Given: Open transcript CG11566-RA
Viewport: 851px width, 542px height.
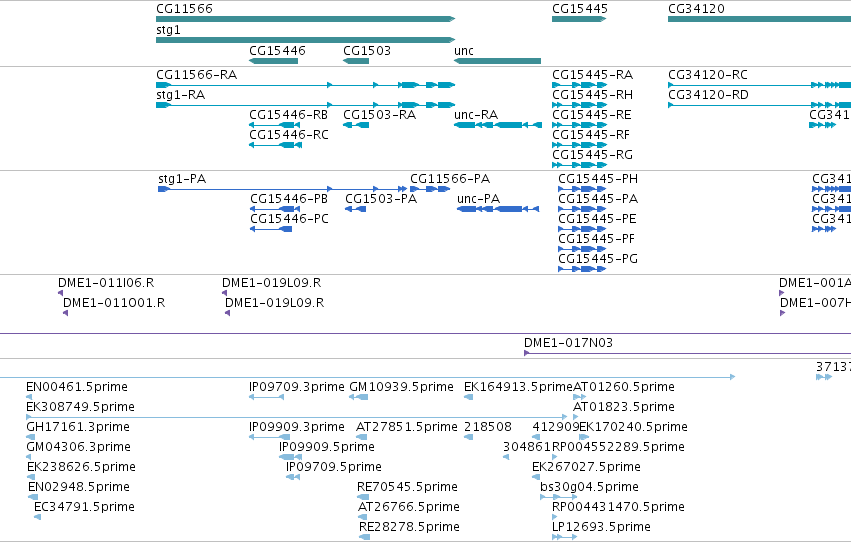Looking at the screenshot, I should [196, 74].
